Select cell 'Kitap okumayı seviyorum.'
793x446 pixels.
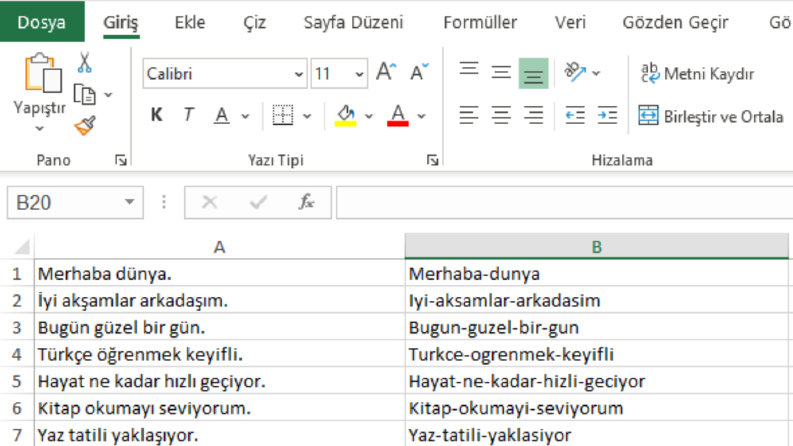(x=219, y=408)
